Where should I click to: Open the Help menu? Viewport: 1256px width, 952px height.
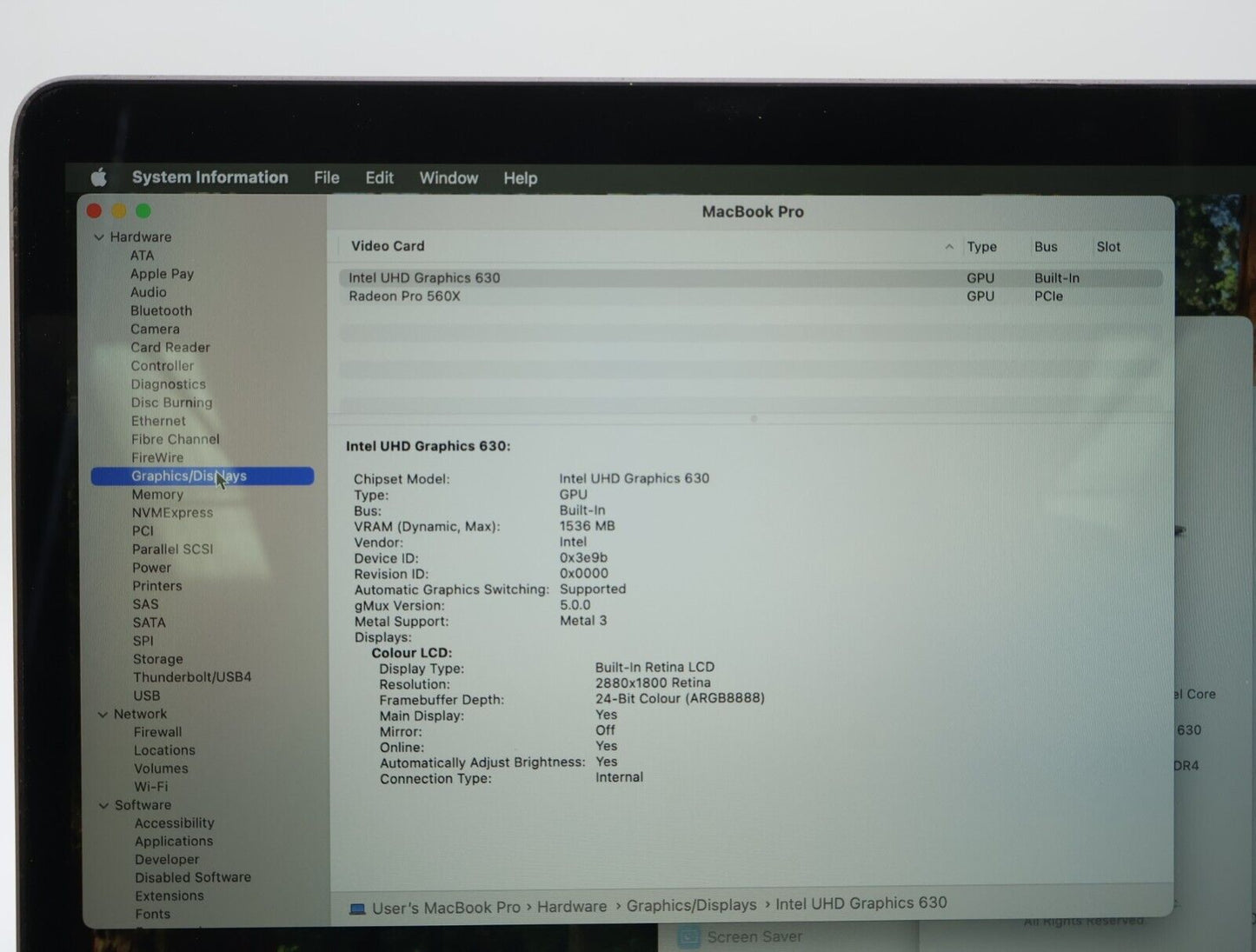[520, 178]
